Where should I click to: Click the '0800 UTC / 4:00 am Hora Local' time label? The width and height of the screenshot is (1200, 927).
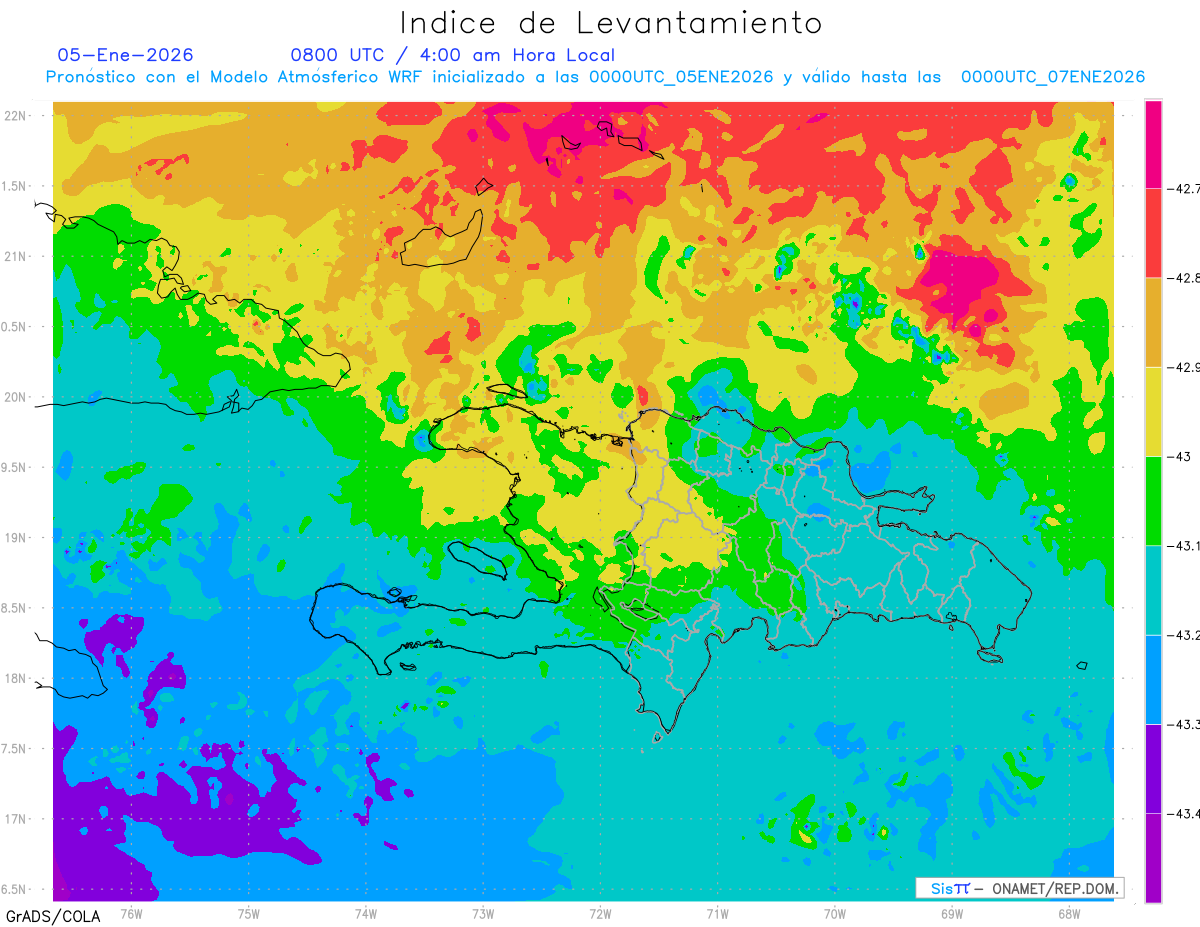(x=453, y=55)
